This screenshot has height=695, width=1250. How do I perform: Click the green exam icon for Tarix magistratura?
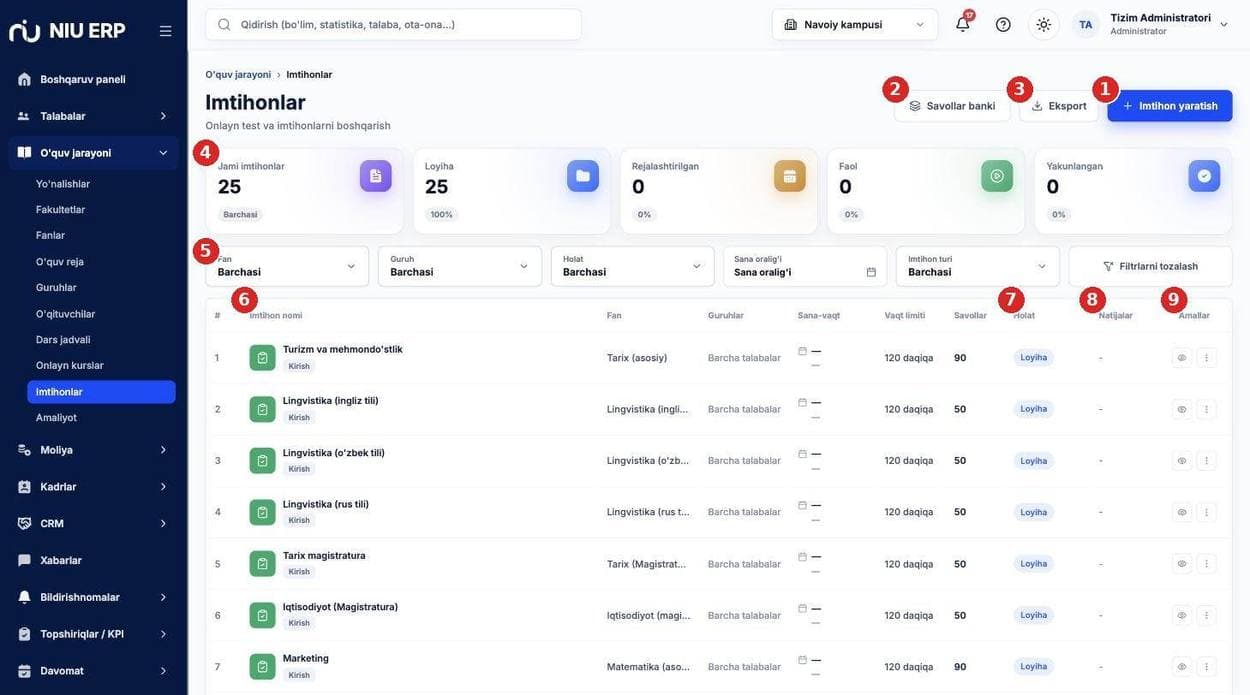262,564
